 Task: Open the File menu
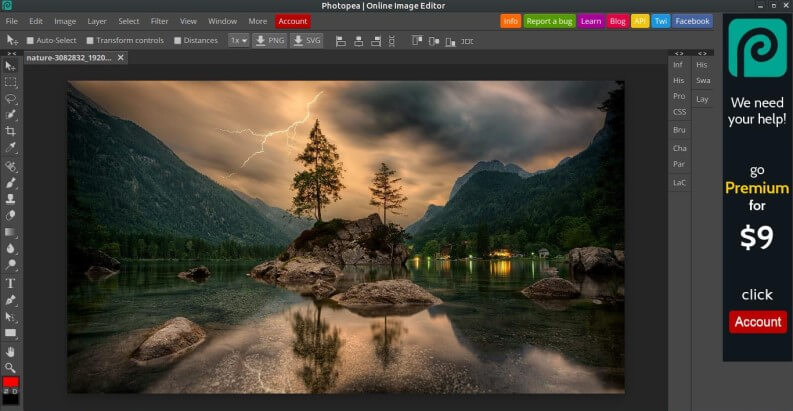point(12,21)
